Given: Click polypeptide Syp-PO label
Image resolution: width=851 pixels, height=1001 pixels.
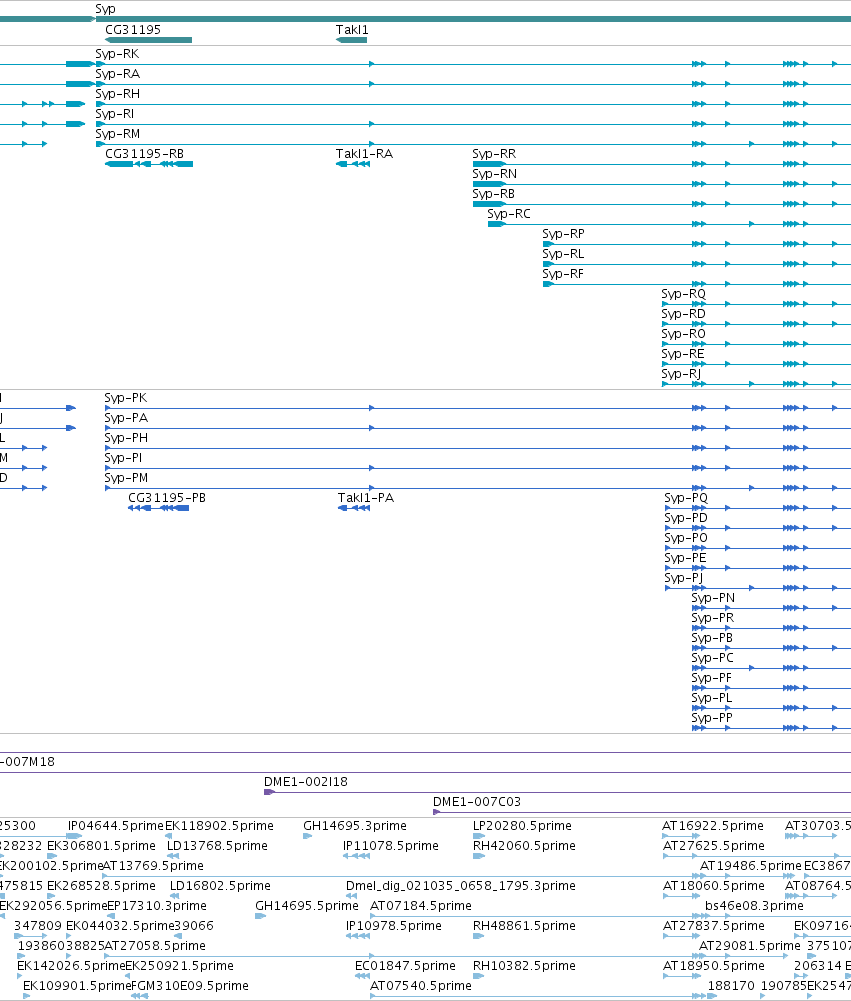Looking at the screenshot, I should [686, 538].
